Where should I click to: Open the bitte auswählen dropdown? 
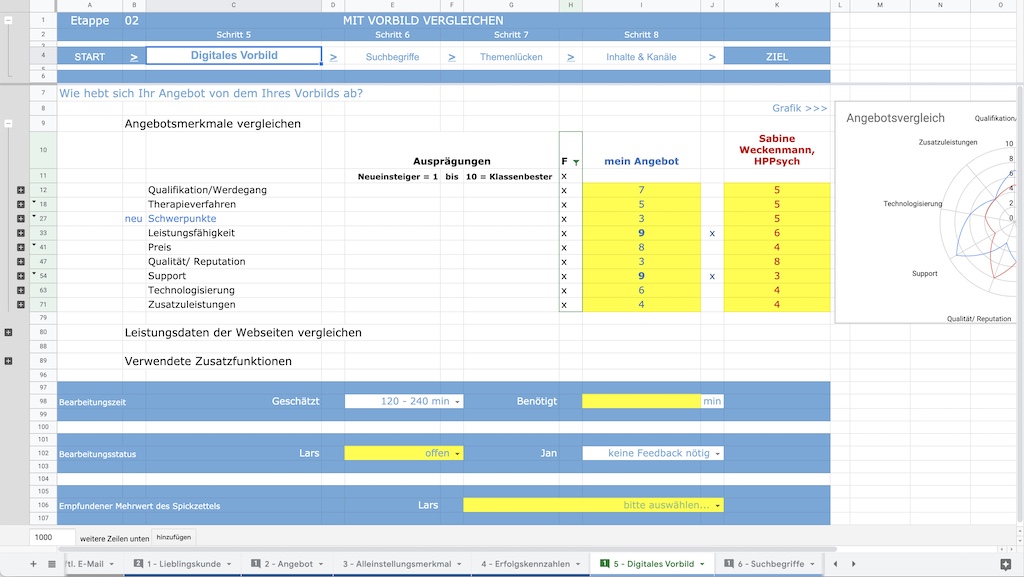(x=718, y=506)
